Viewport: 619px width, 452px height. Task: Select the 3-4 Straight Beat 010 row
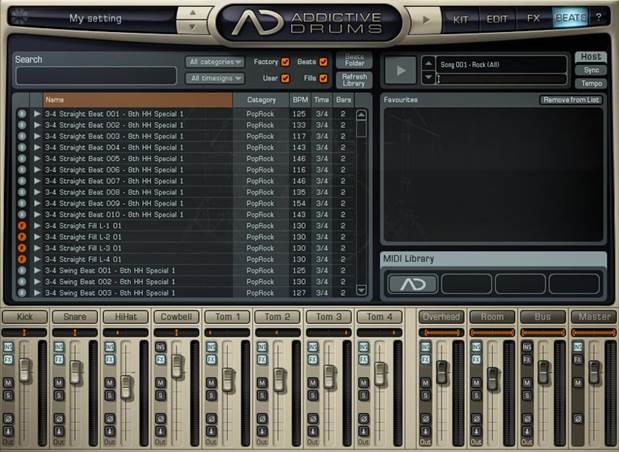pyautogui.click(x=186, y=214)
